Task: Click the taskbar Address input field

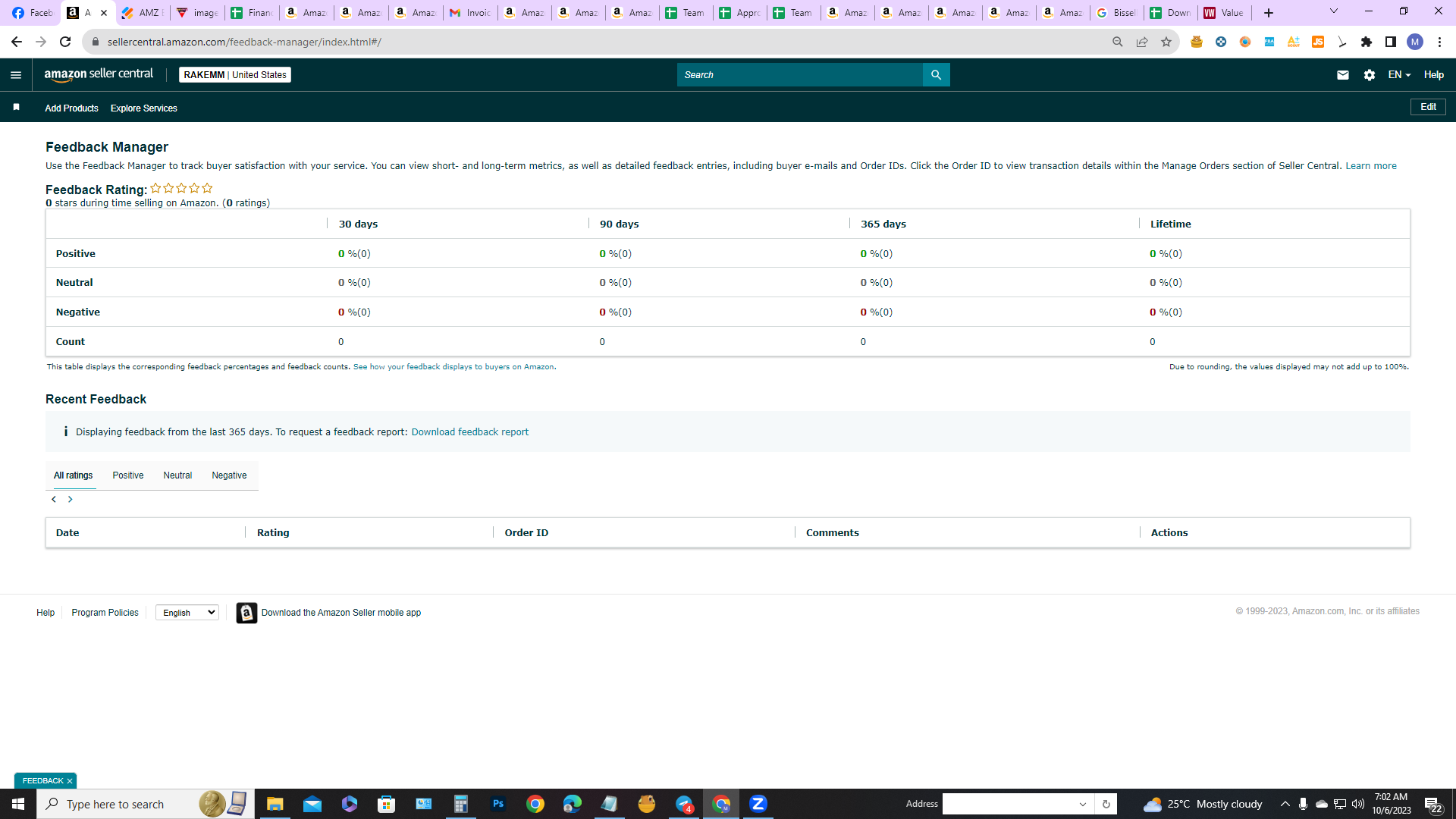Action: [1009, 804]
